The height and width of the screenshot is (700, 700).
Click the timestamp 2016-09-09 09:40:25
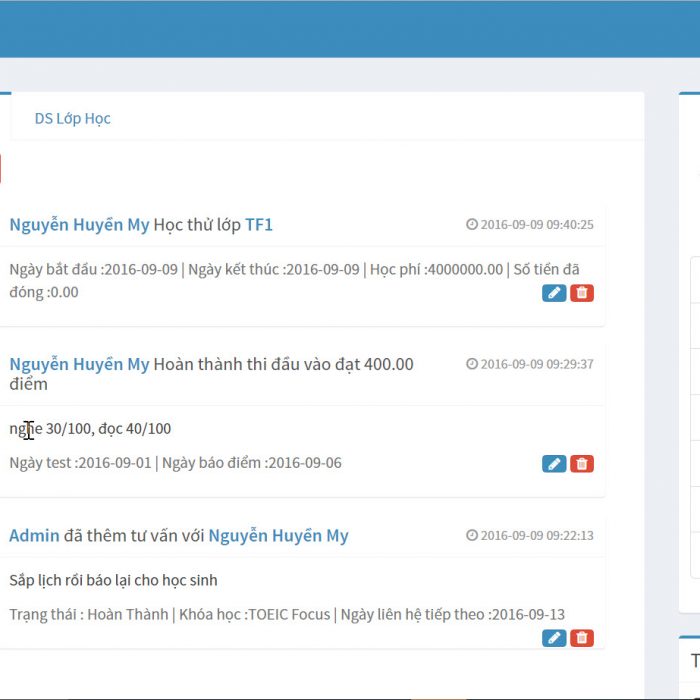pyautogui.click(x=536, y=225)
